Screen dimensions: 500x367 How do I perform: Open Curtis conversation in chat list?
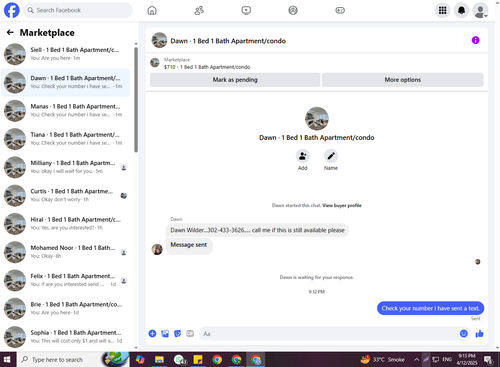click(x=66, y=195)
